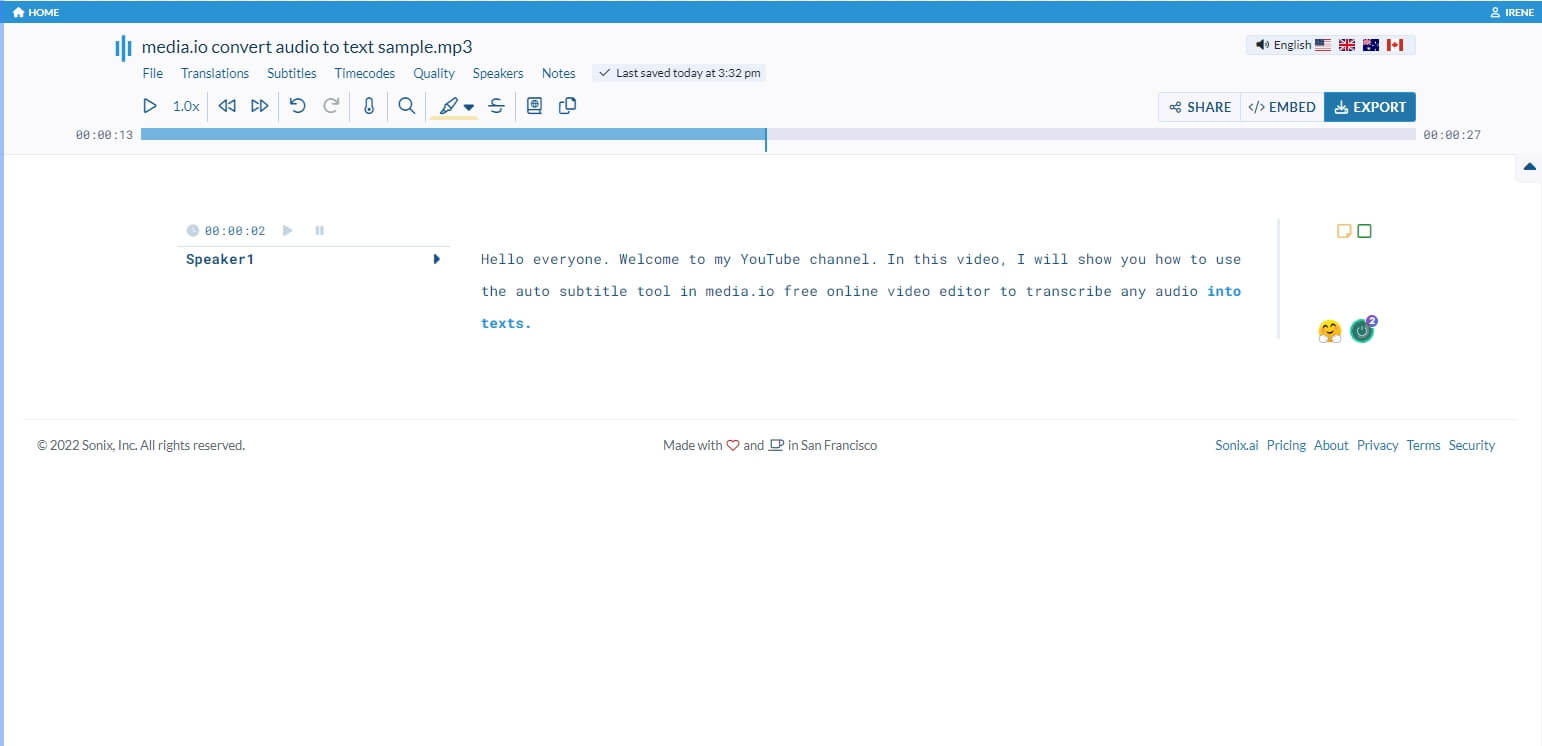Undo the last edit

pyautogui.click(x=297, y=105)
